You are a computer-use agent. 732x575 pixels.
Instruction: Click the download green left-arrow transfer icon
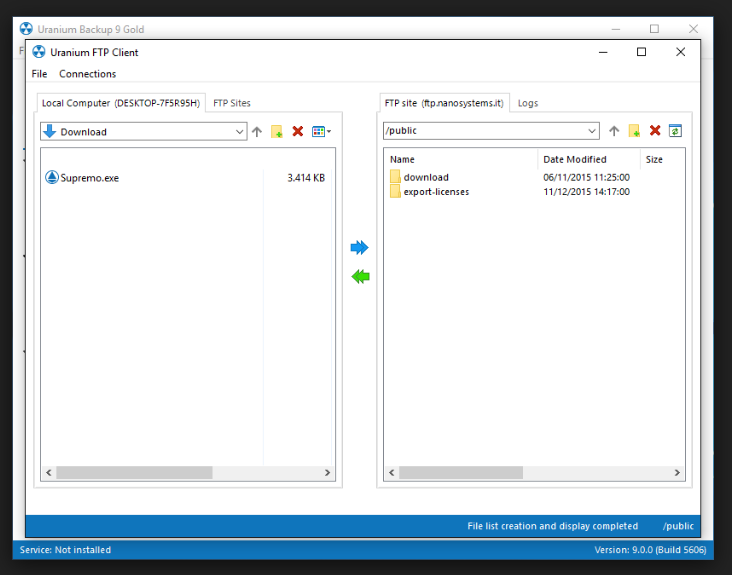[360, 277]
